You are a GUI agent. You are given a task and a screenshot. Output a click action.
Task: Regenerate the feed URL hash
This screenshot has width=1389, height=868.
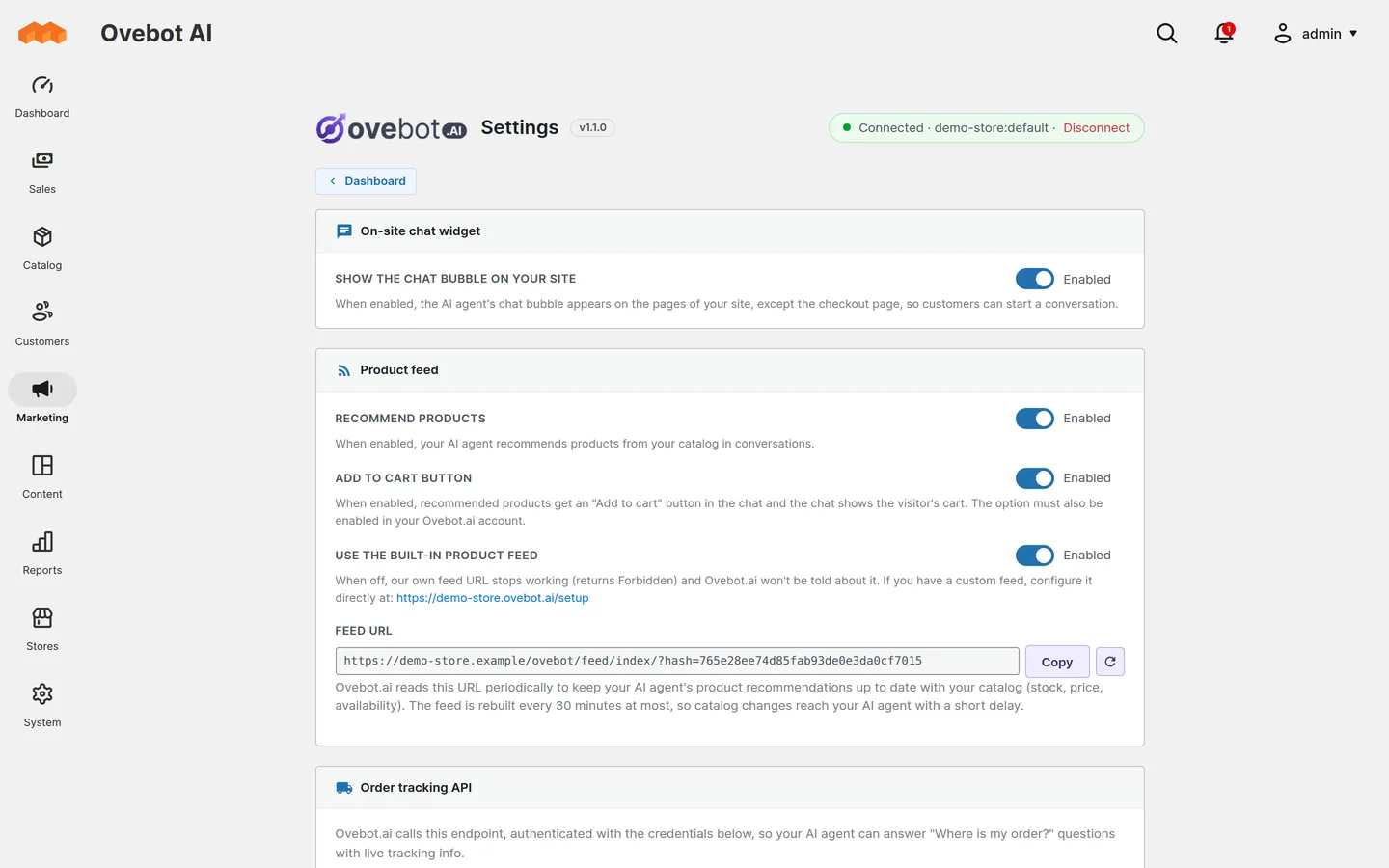pos(1110,662)
